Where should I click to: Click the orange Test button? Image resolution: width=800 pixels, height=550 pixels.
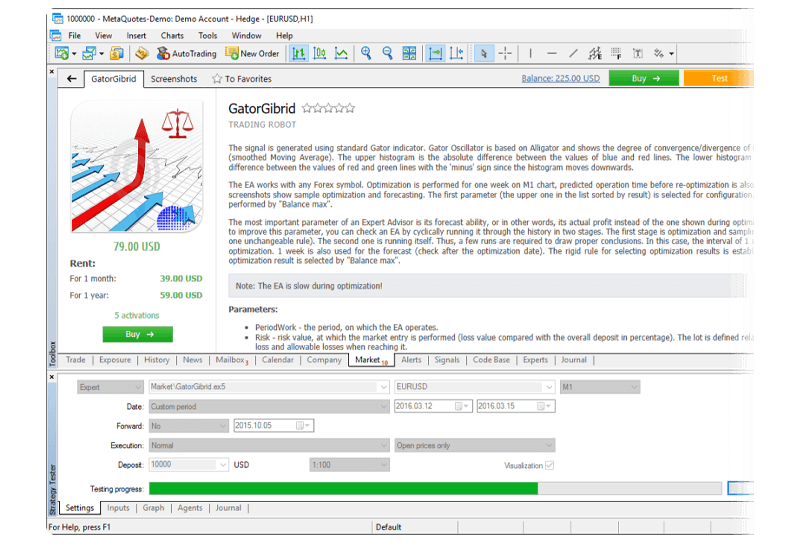(718, 78)
